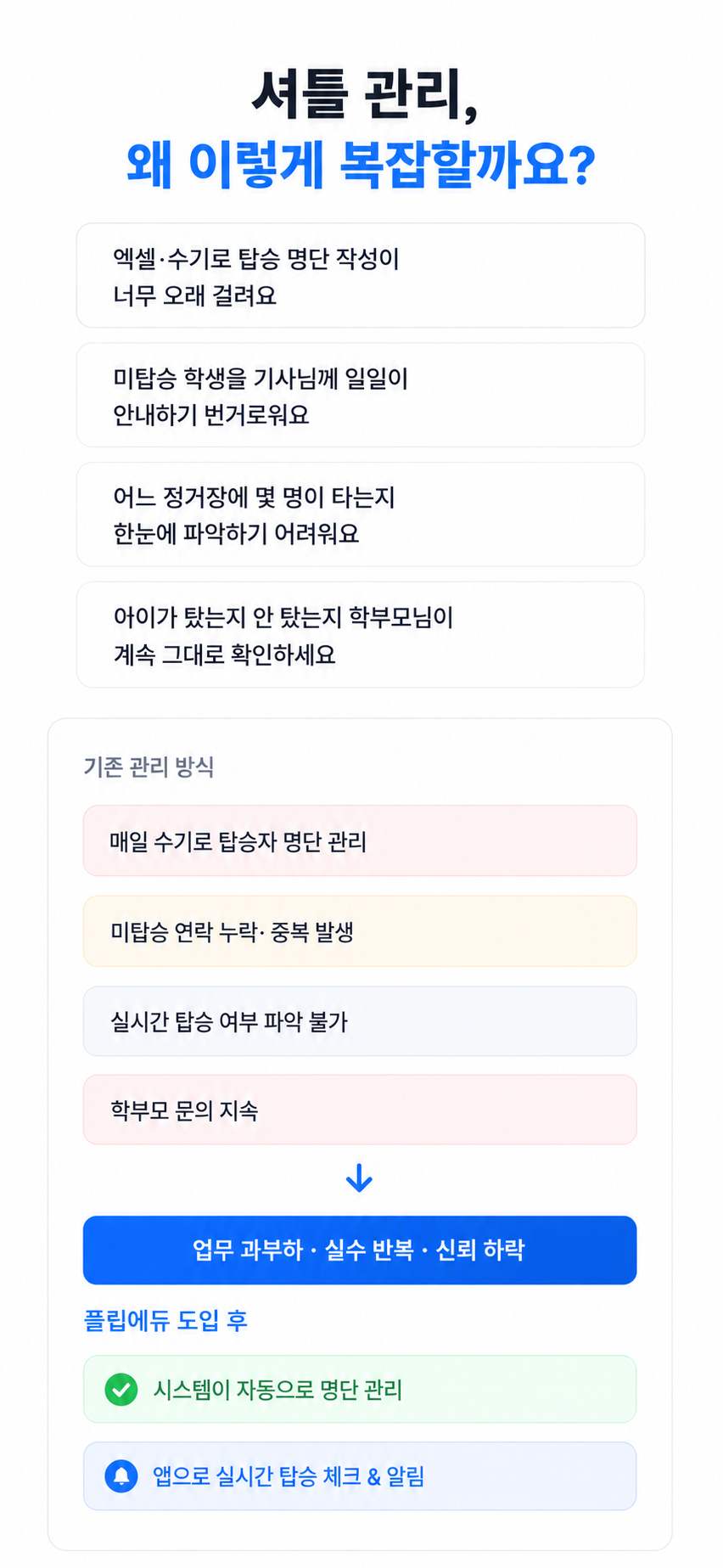Click the 셔틀 관리, title text

pos(365,94)
